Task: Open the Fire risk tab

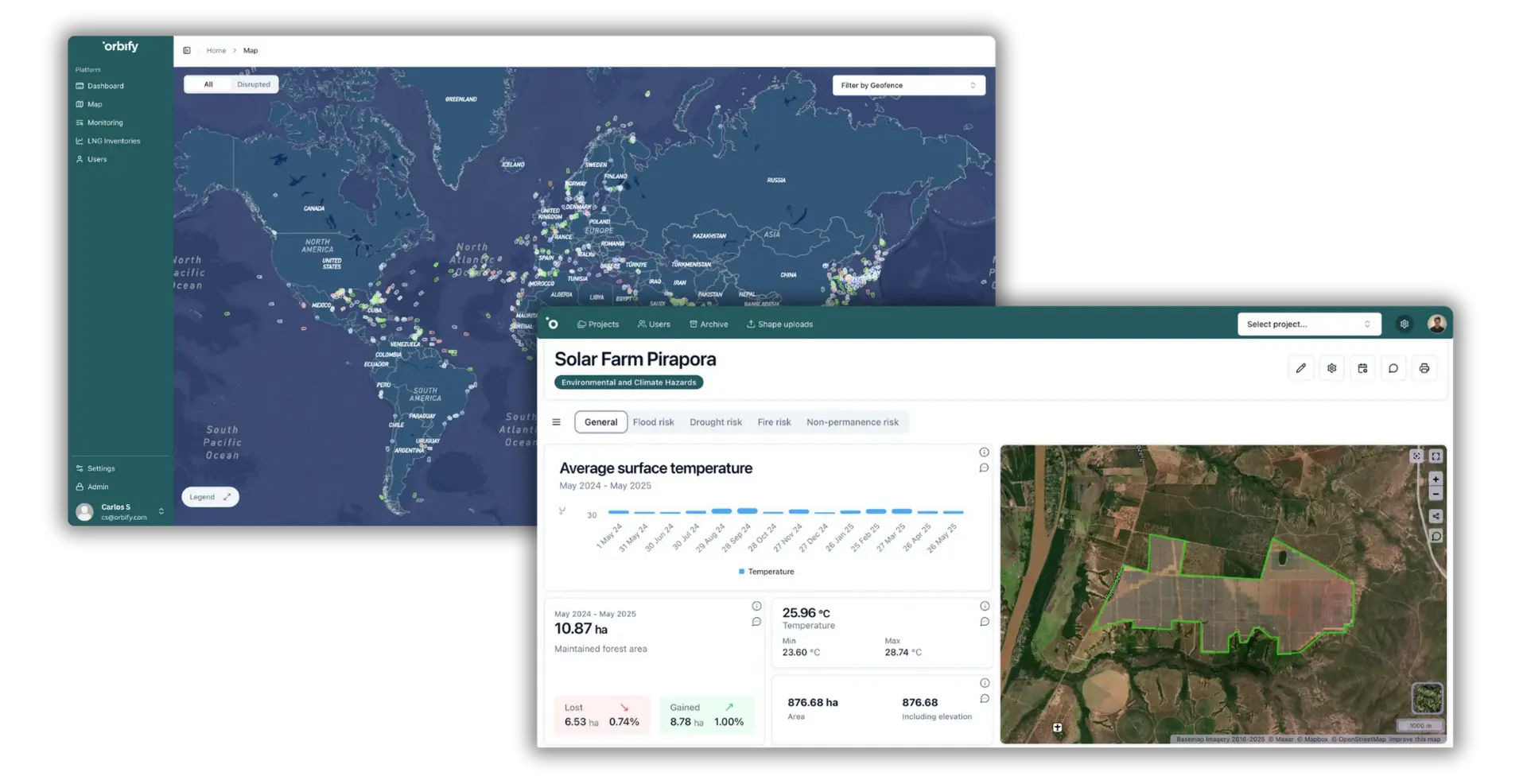Action: pos(774,422)
